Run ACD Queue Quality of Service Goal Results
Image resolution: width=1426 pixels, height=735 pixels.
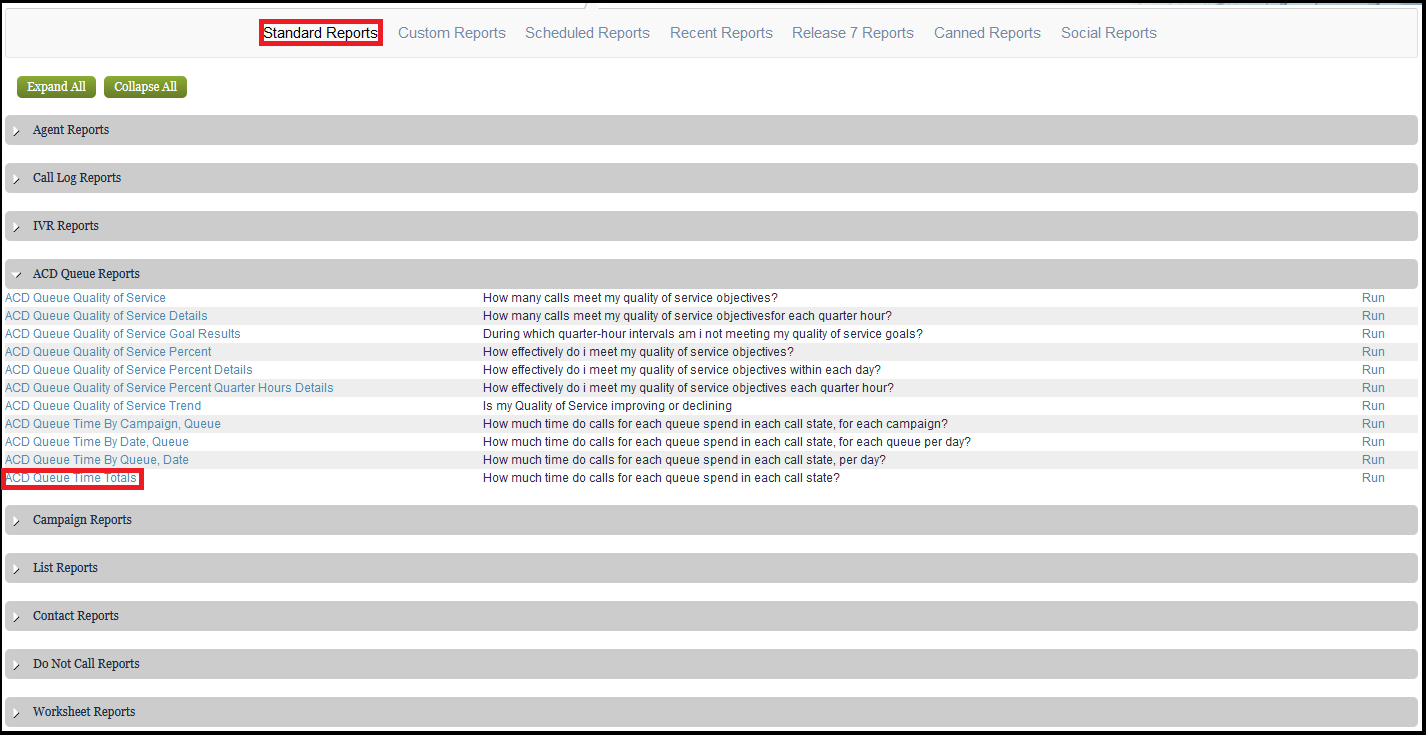pyautogui.click(x=1373, y=334)
